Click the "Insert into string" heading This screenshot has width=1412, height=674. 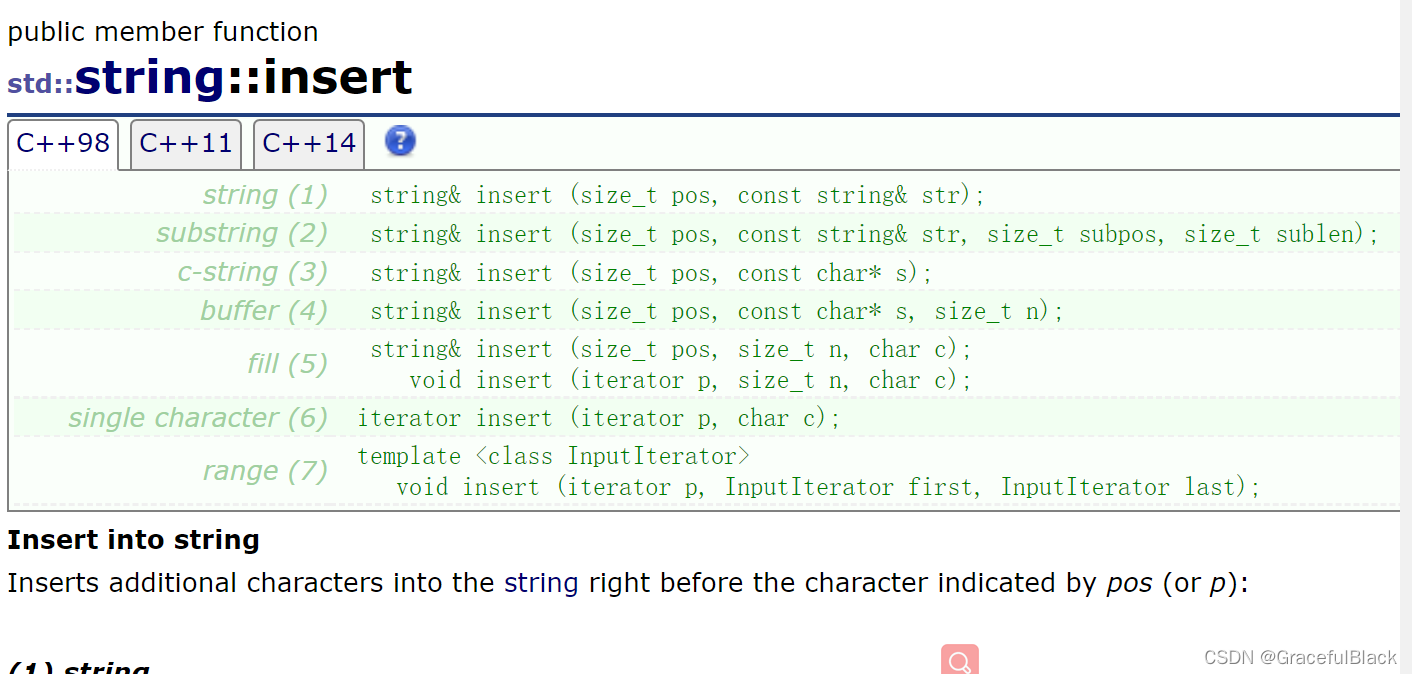point(133,540)
